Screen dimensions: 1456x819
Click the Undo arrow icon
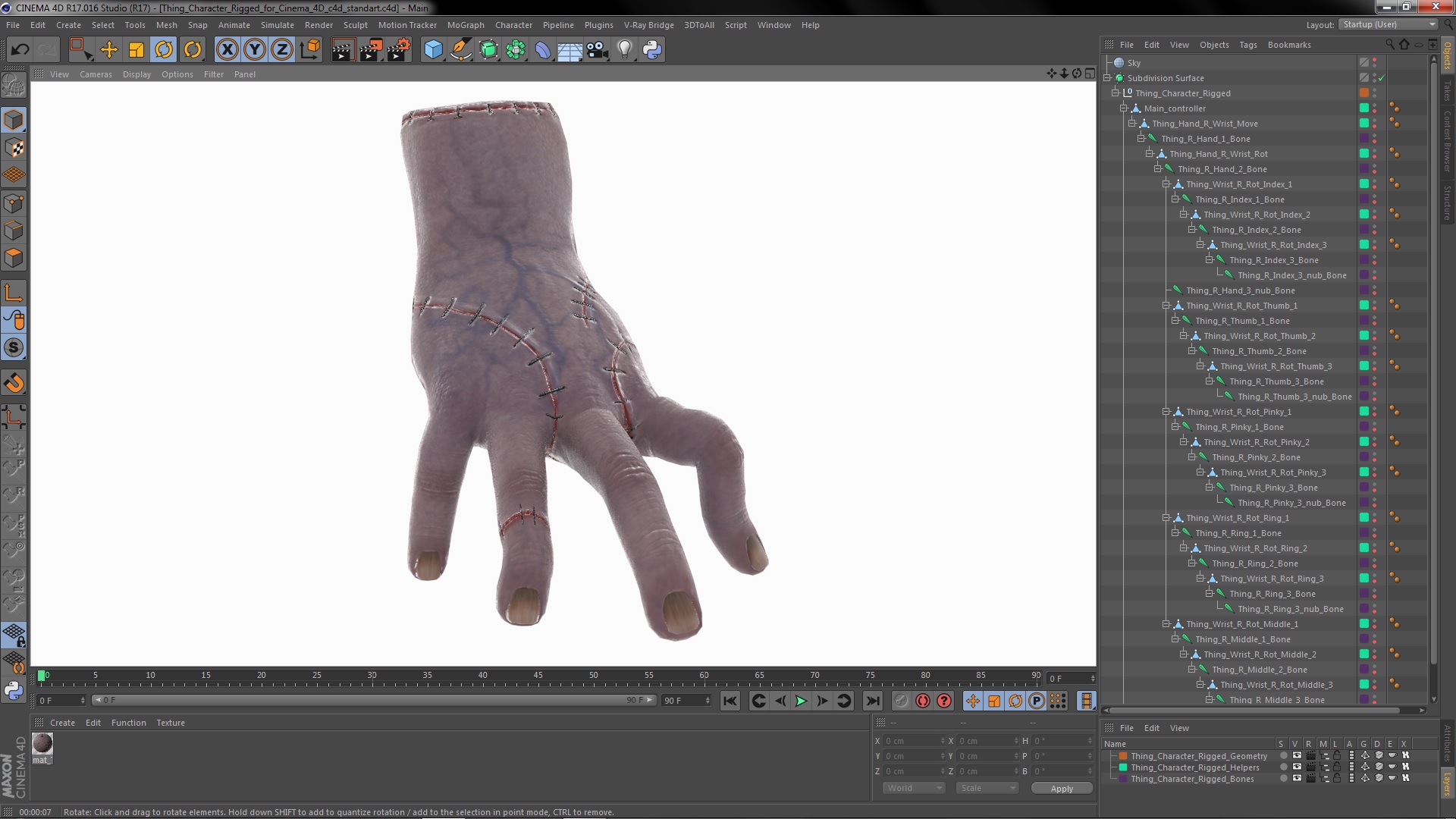(20, 50)
